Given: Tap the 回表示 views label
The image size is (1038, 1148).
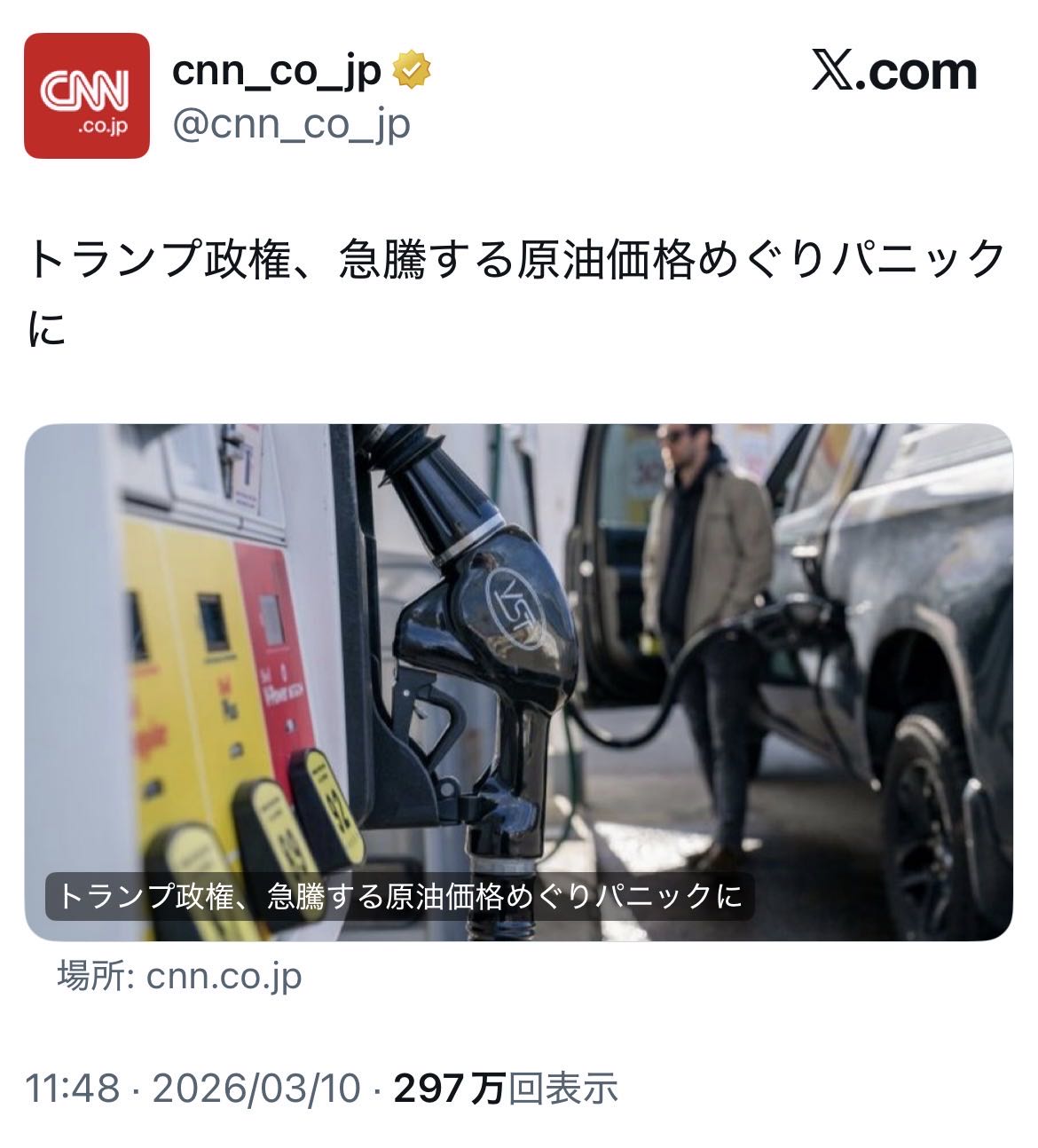Looking at the screenshot, I should click(x=563, y=1088).
